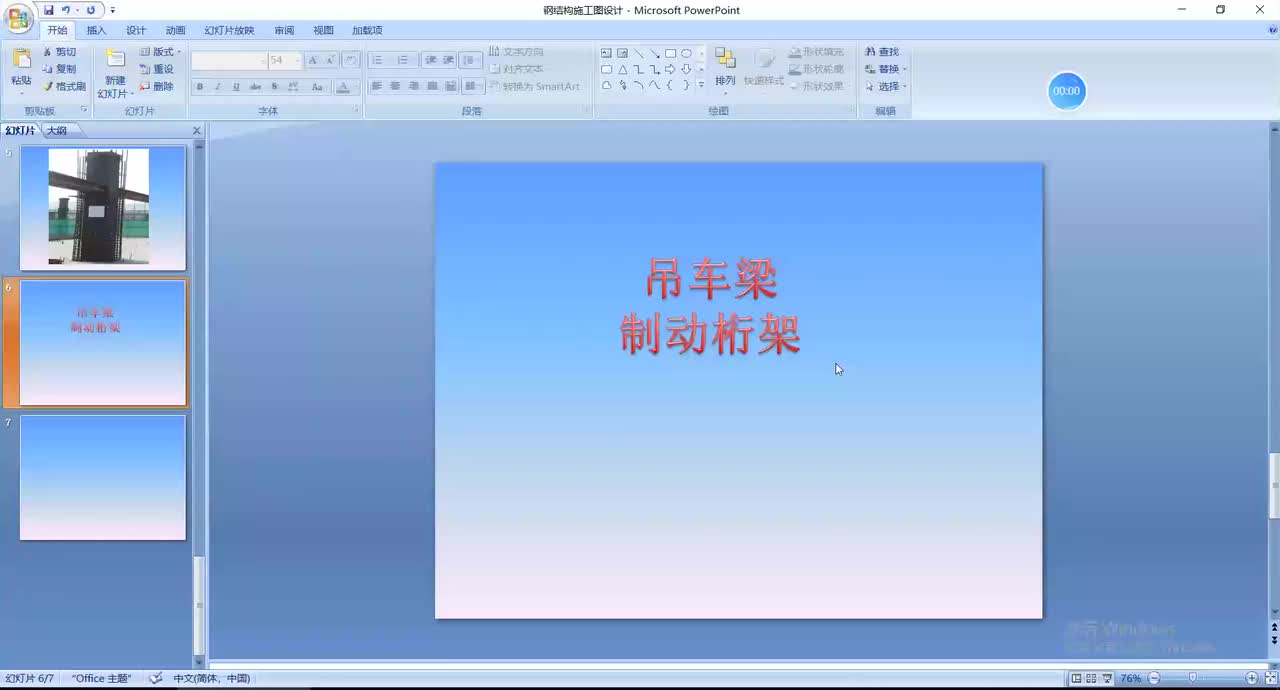
Task: Undo the last action
Action: 65,10
